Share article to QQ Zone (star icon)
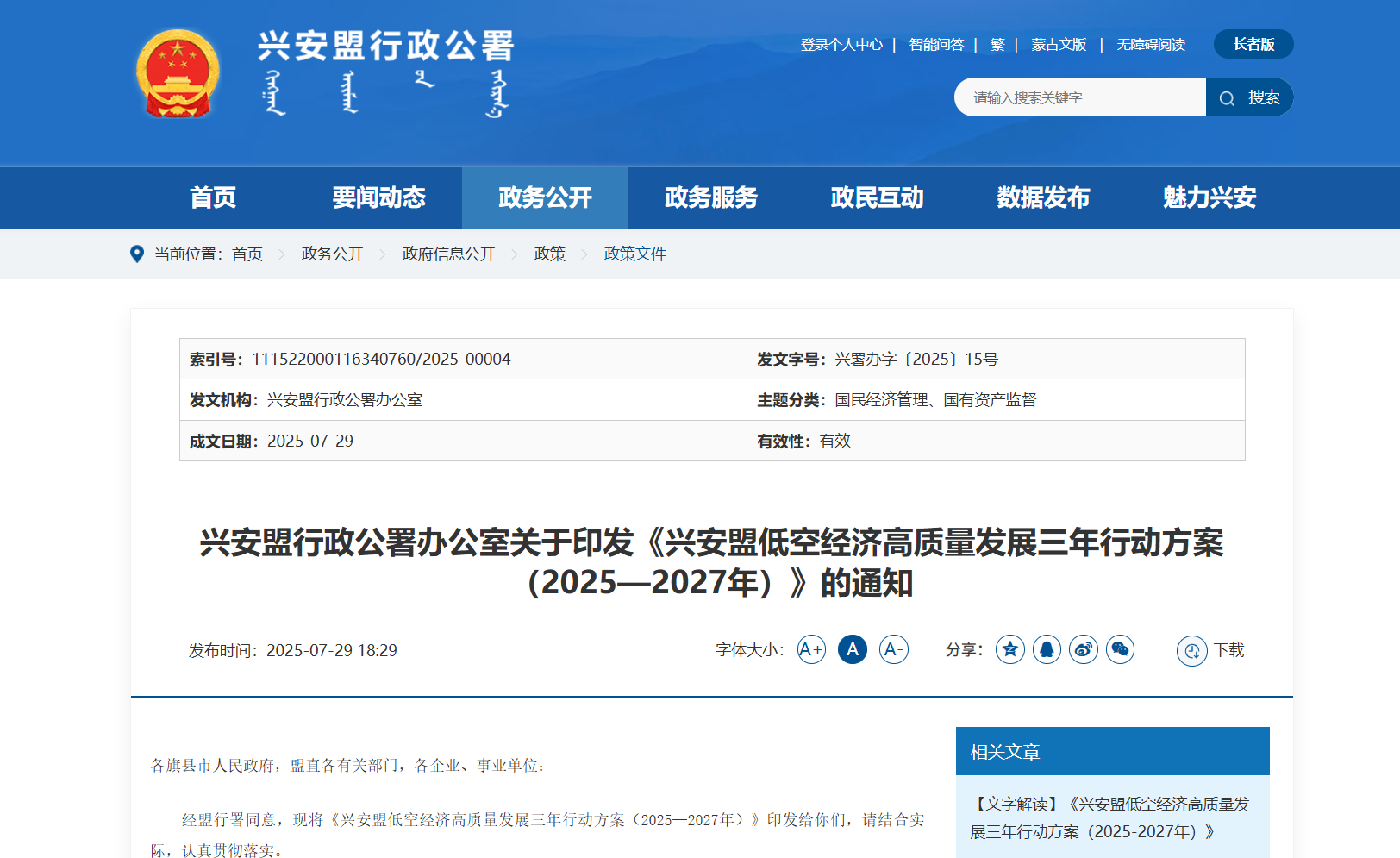Image resolution: width=1400 pixels, height=858 pixels. (x=1009, y=649)
